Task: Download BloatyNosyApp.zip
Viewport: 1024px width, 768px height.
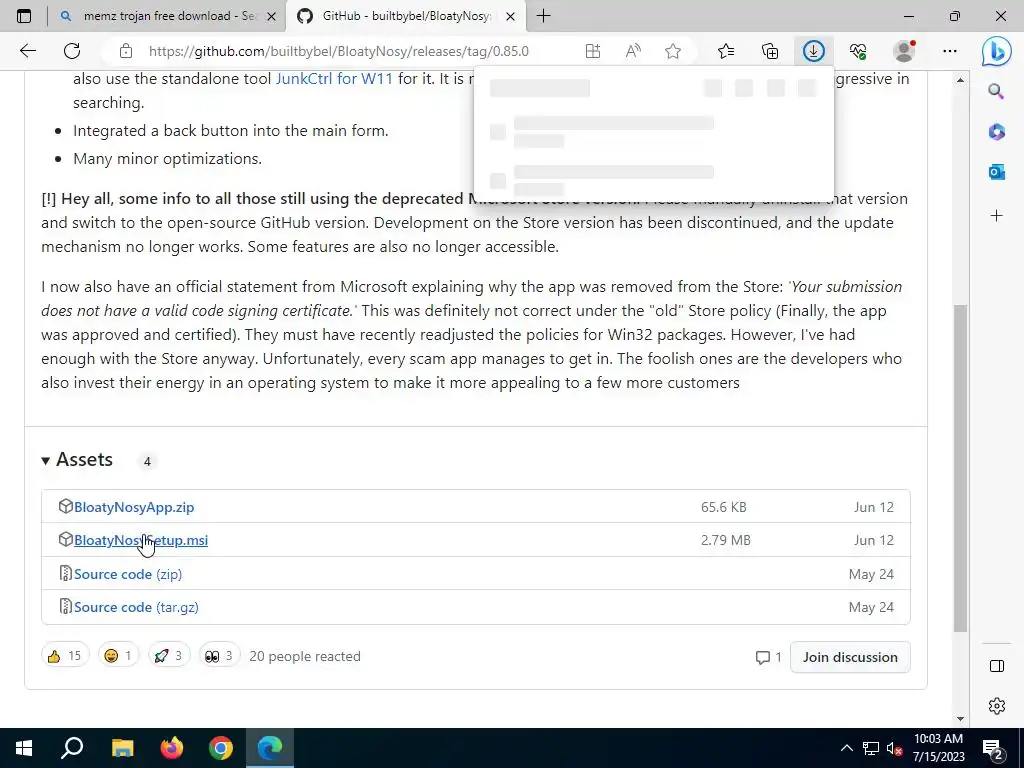Action: pyautogui.click(x=134, y=507)
